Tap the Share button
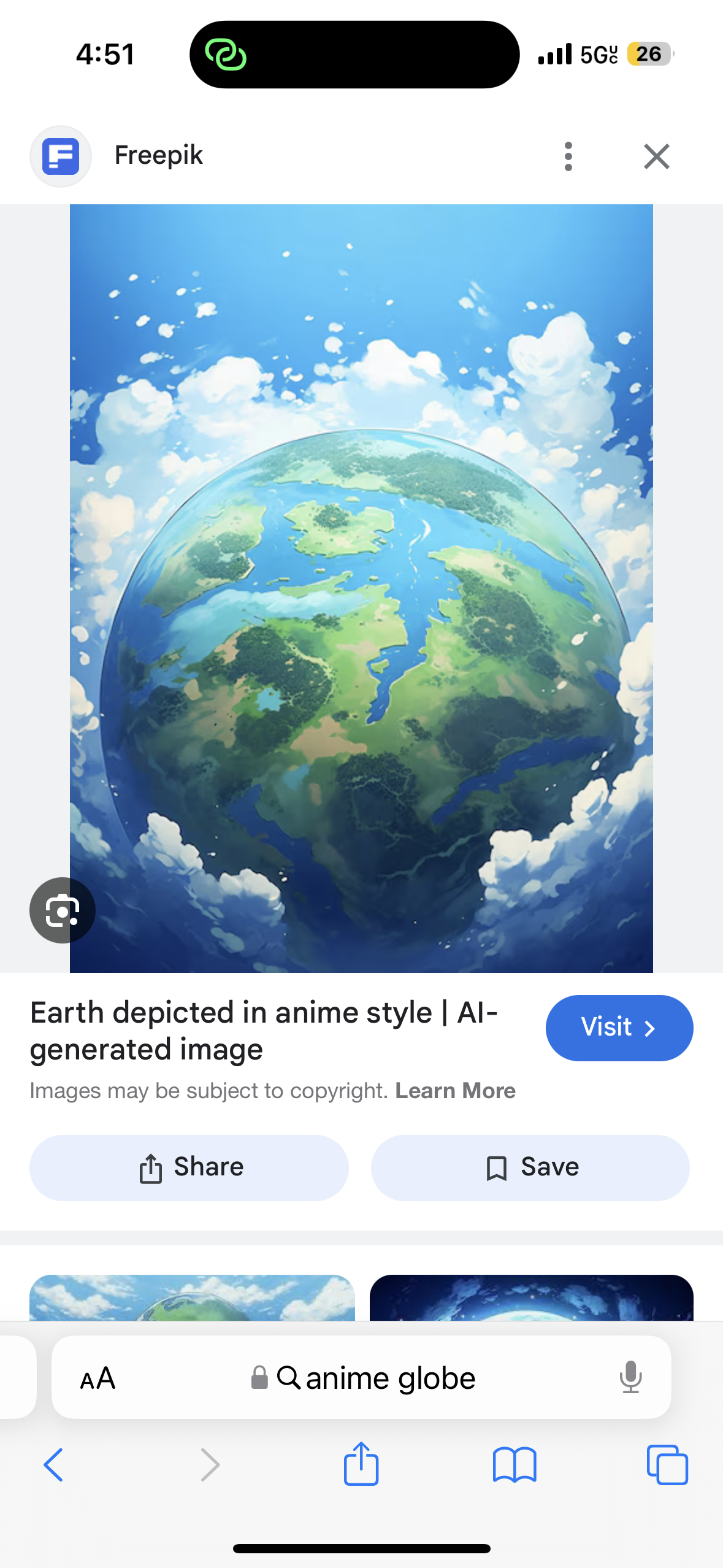Screen dimensions: 723x1568 (x=189, y=1167)
